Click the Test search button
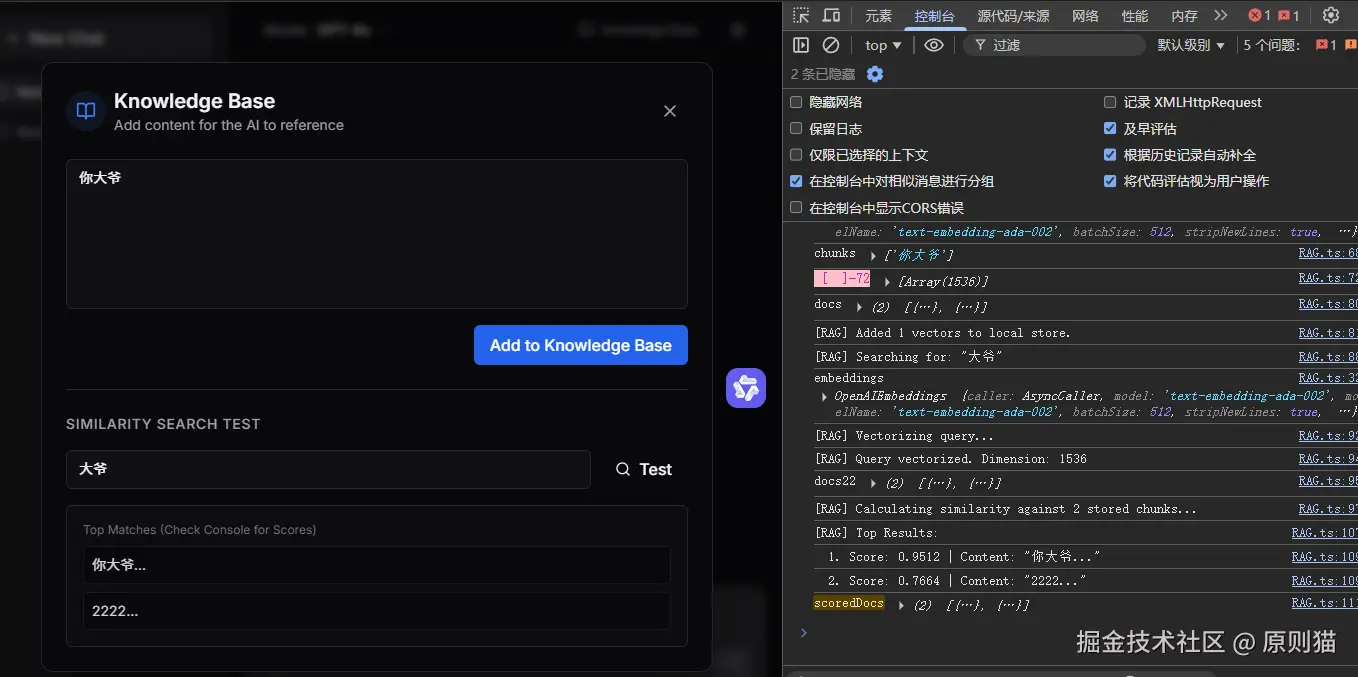Image resolution: width=1358 pixels, height=677 pixels. click(x=643, y=469)
